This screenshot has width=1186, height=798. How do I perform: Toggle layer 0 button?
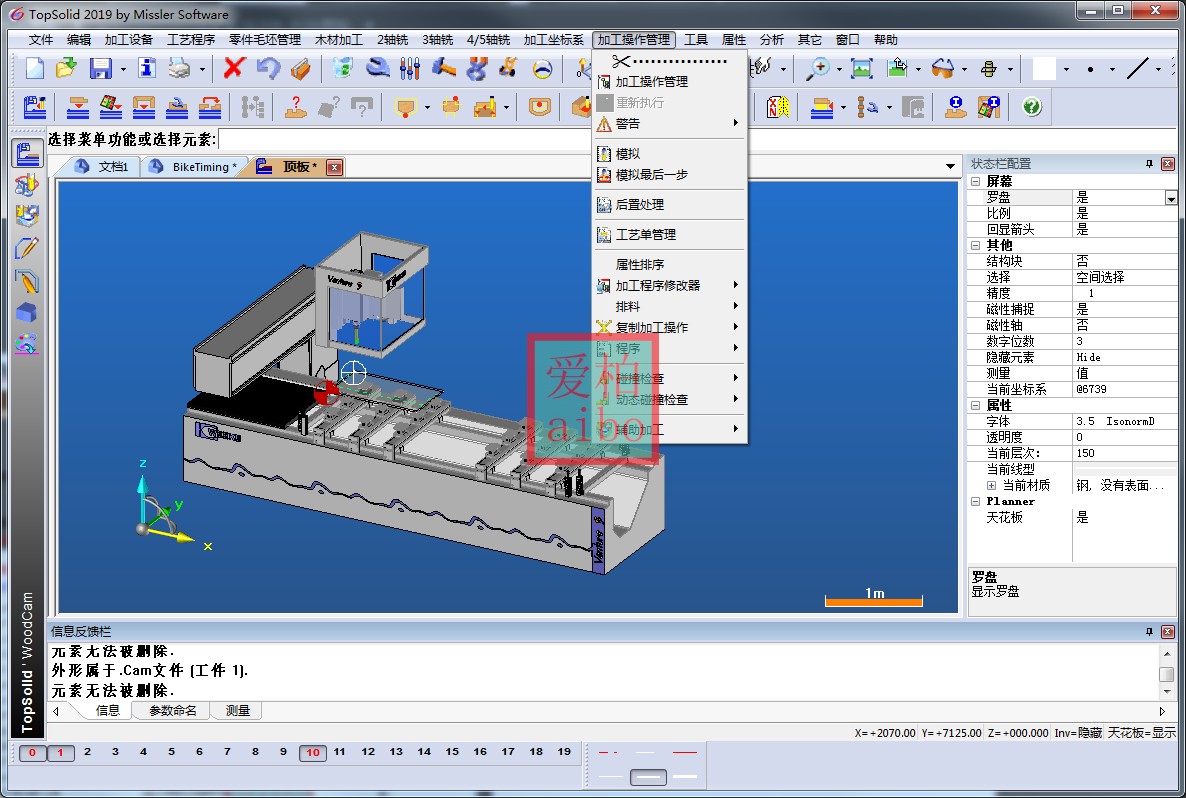32,753
